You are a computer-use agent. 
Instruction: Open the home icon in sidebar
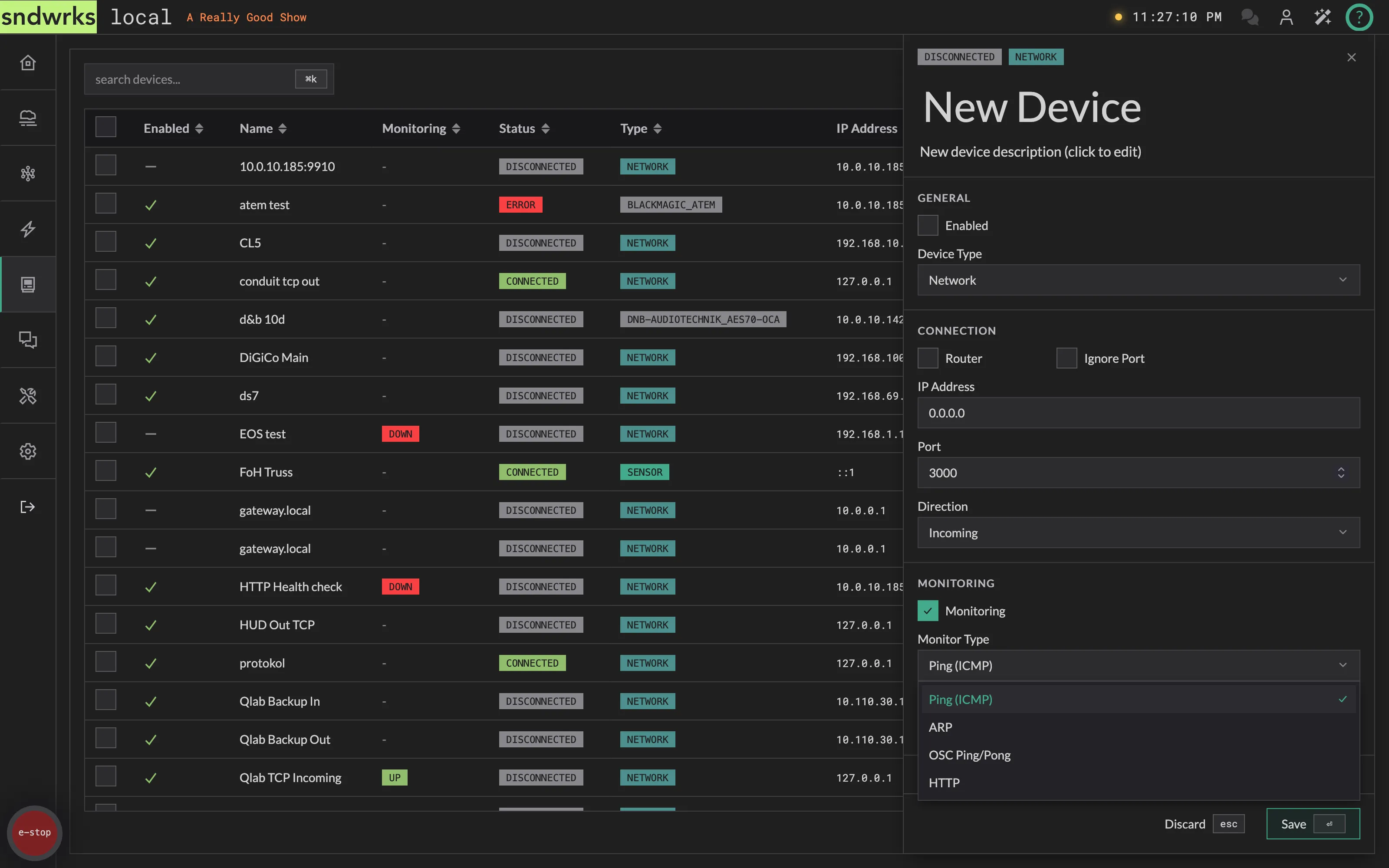pyautogui.click(x=27, y=62)
